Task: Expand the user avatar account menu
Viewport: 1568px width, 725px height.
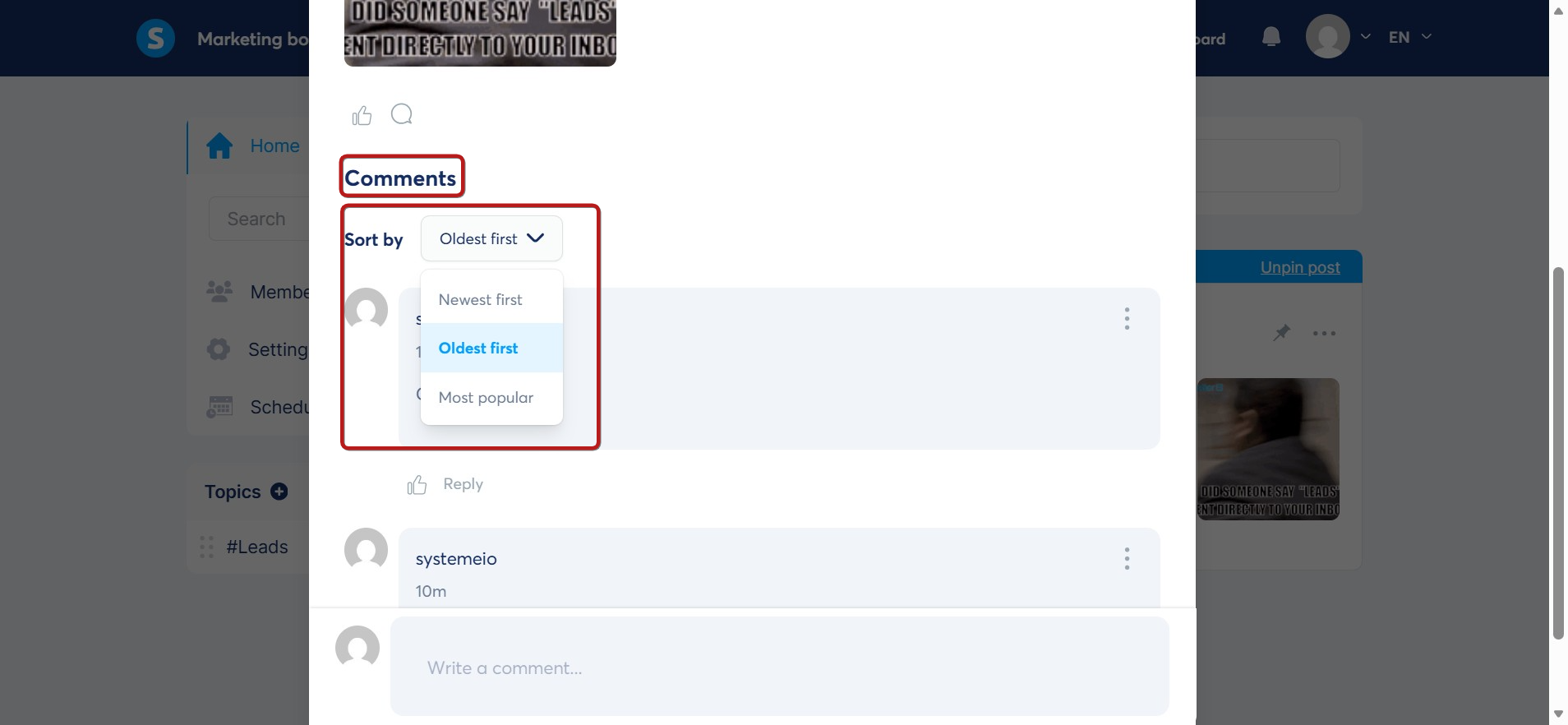Action: click(x=1338, y=37)
